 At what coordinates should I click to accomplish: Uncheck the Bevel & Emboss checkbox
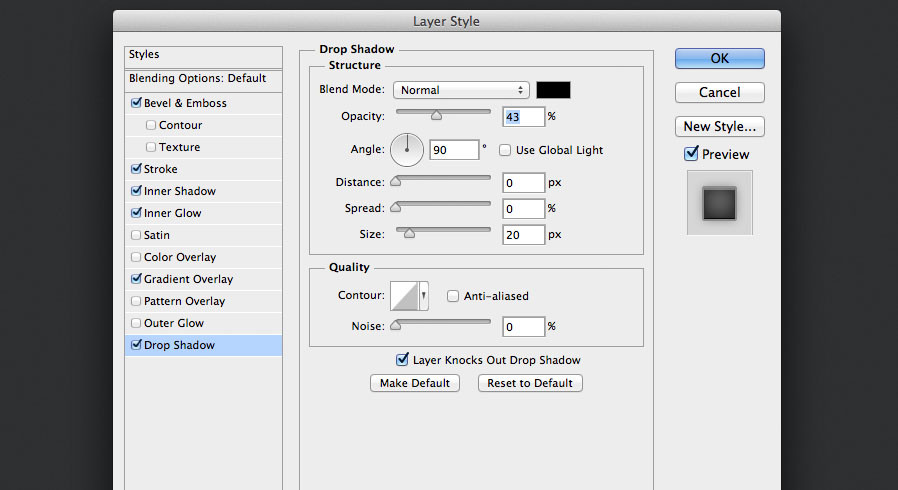tap(136, 103)
